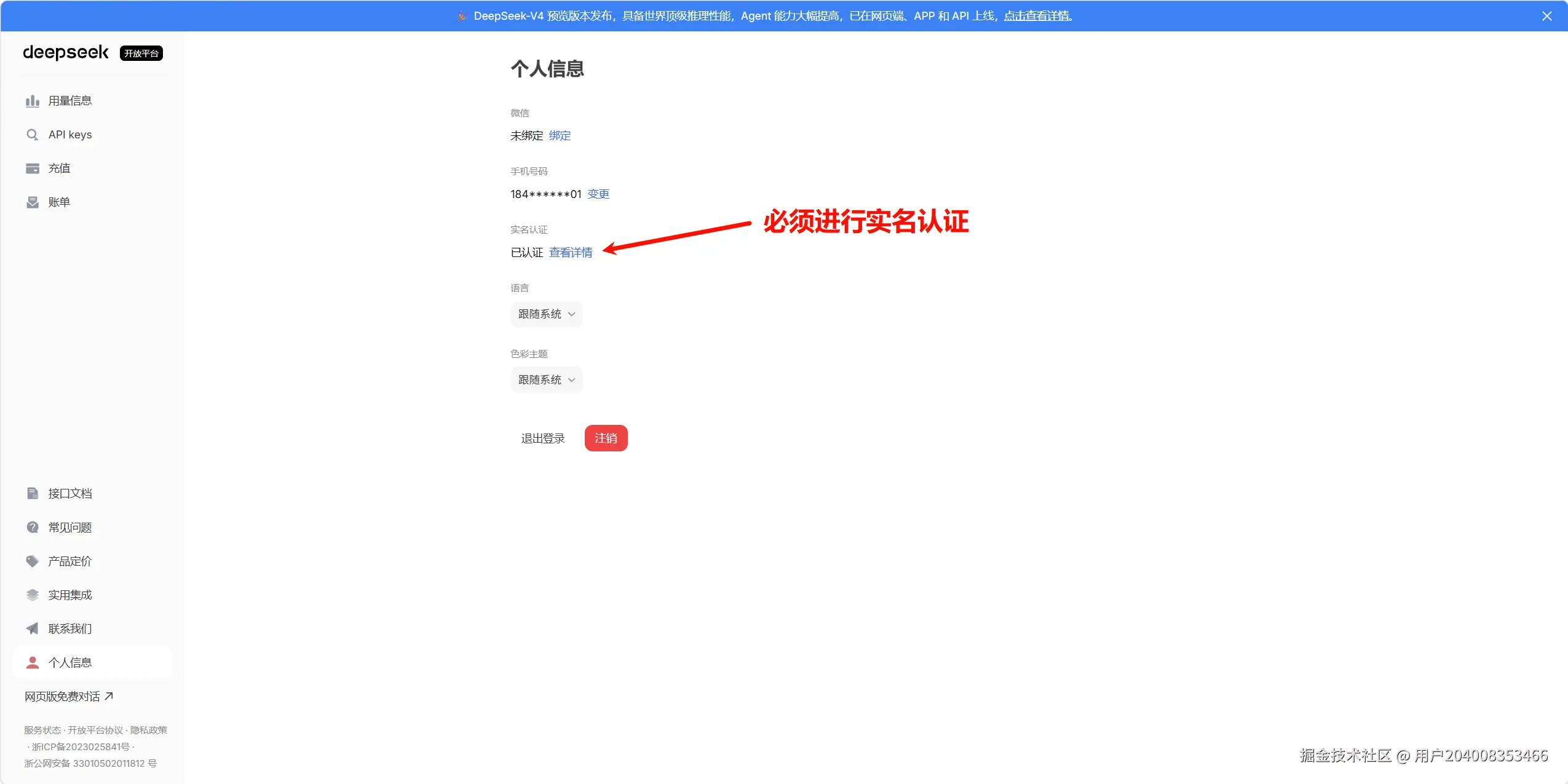Click the 未绑定 WeChat status text

[527, 135]
